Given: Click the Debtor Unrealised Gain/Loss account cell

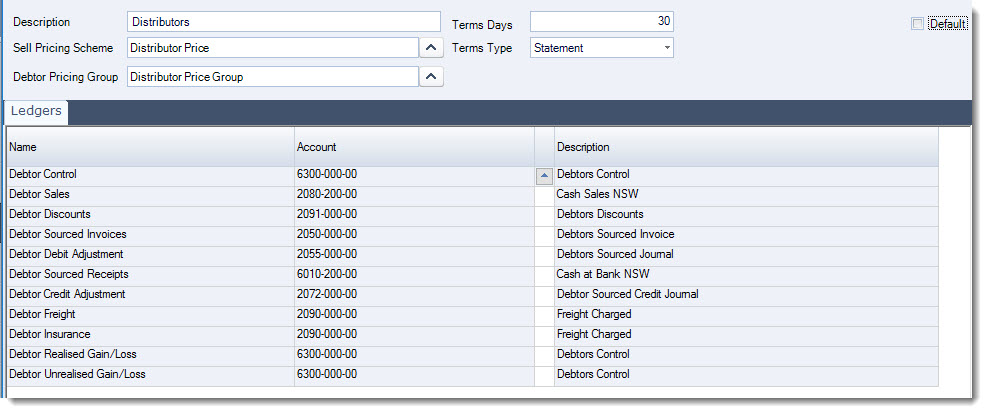Looking at the screenshot, I should 414,374.
